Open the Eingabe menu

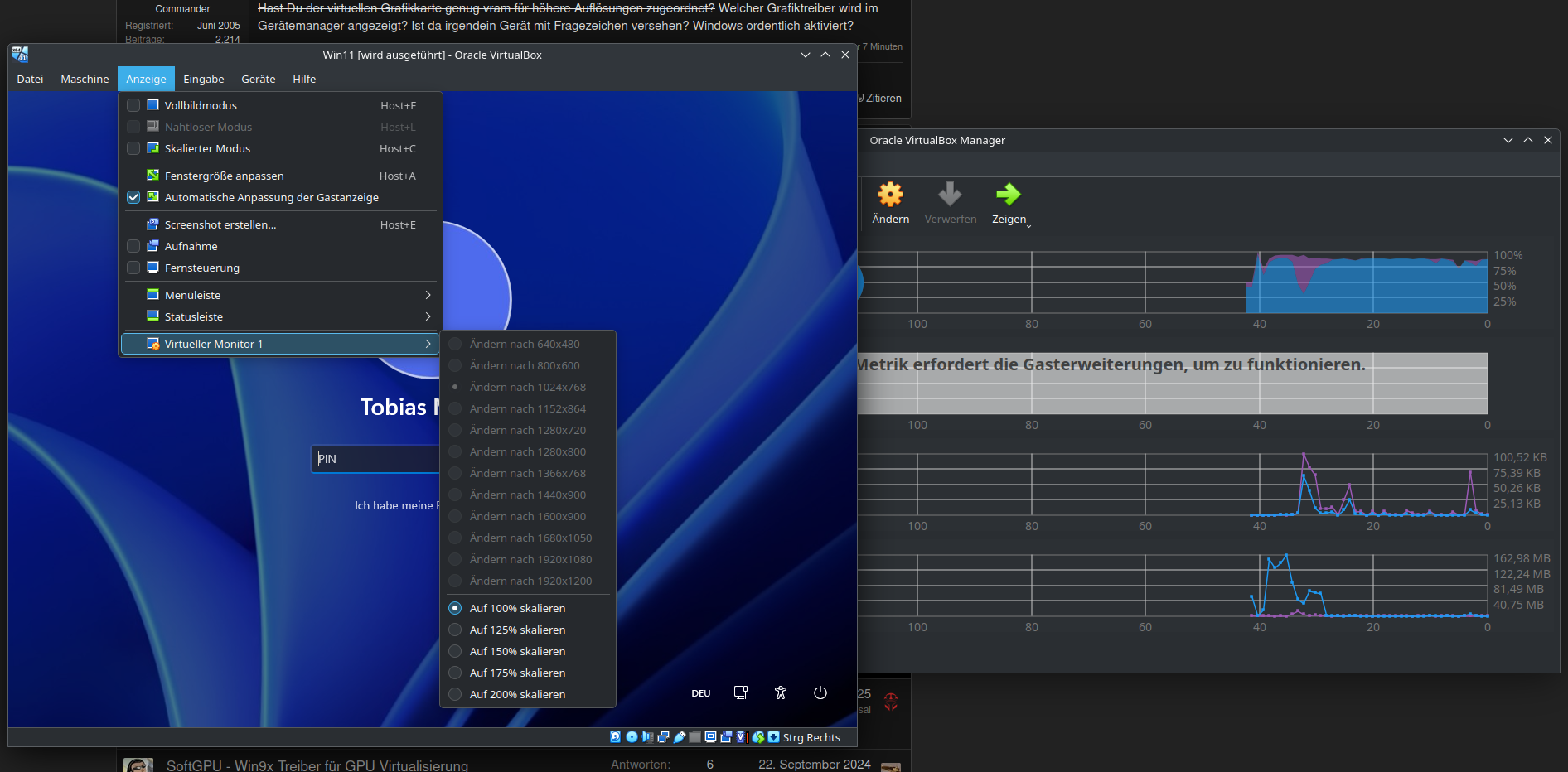(x=204, y=79)
